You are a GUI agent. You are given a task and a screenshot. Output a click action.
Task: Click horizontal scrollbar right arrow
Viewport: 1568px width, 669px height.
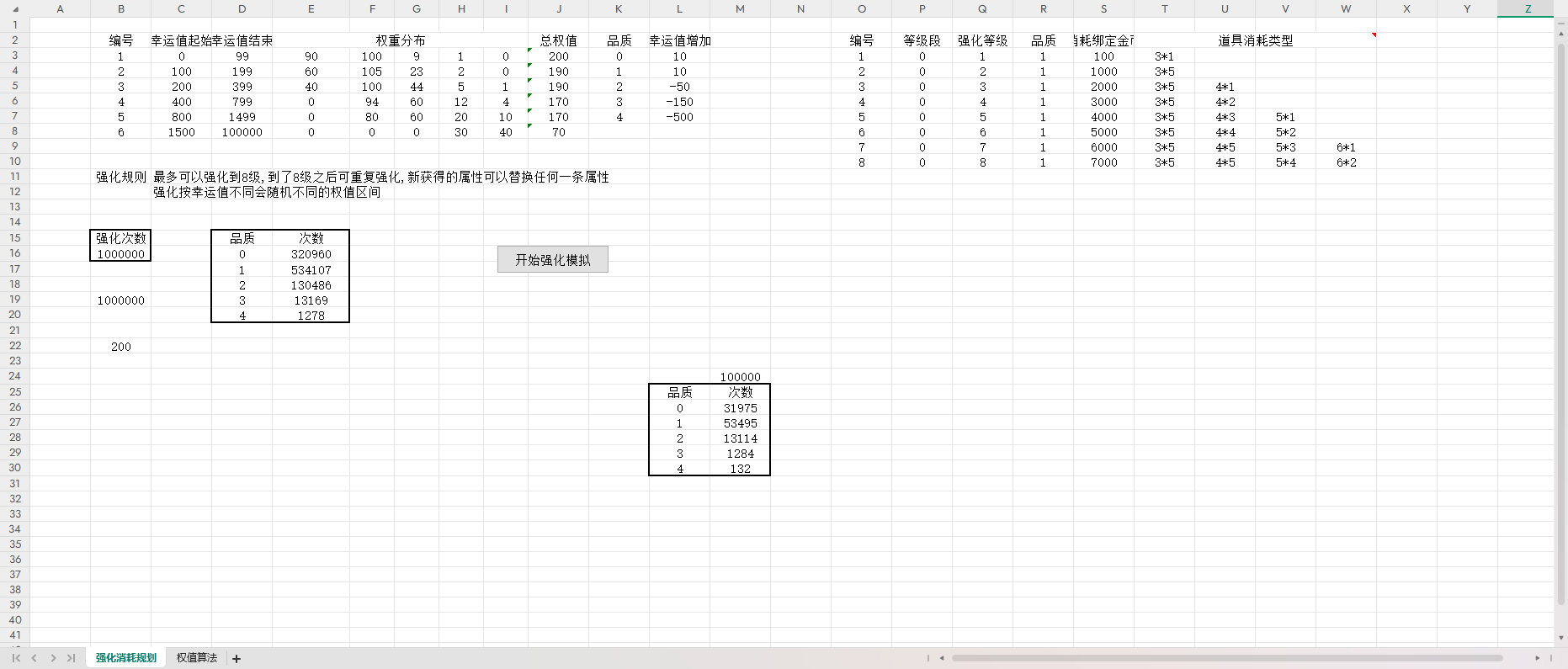(x=1537, y=658)
